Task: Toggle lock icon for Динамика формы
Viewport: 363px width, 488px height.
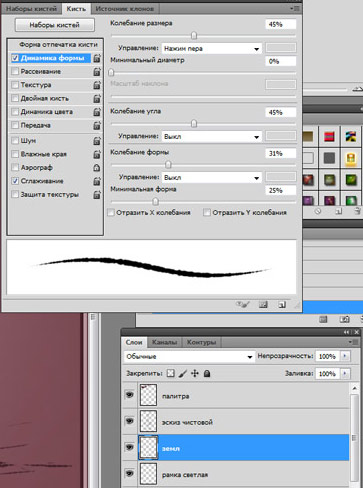Action: pos(97,58)
